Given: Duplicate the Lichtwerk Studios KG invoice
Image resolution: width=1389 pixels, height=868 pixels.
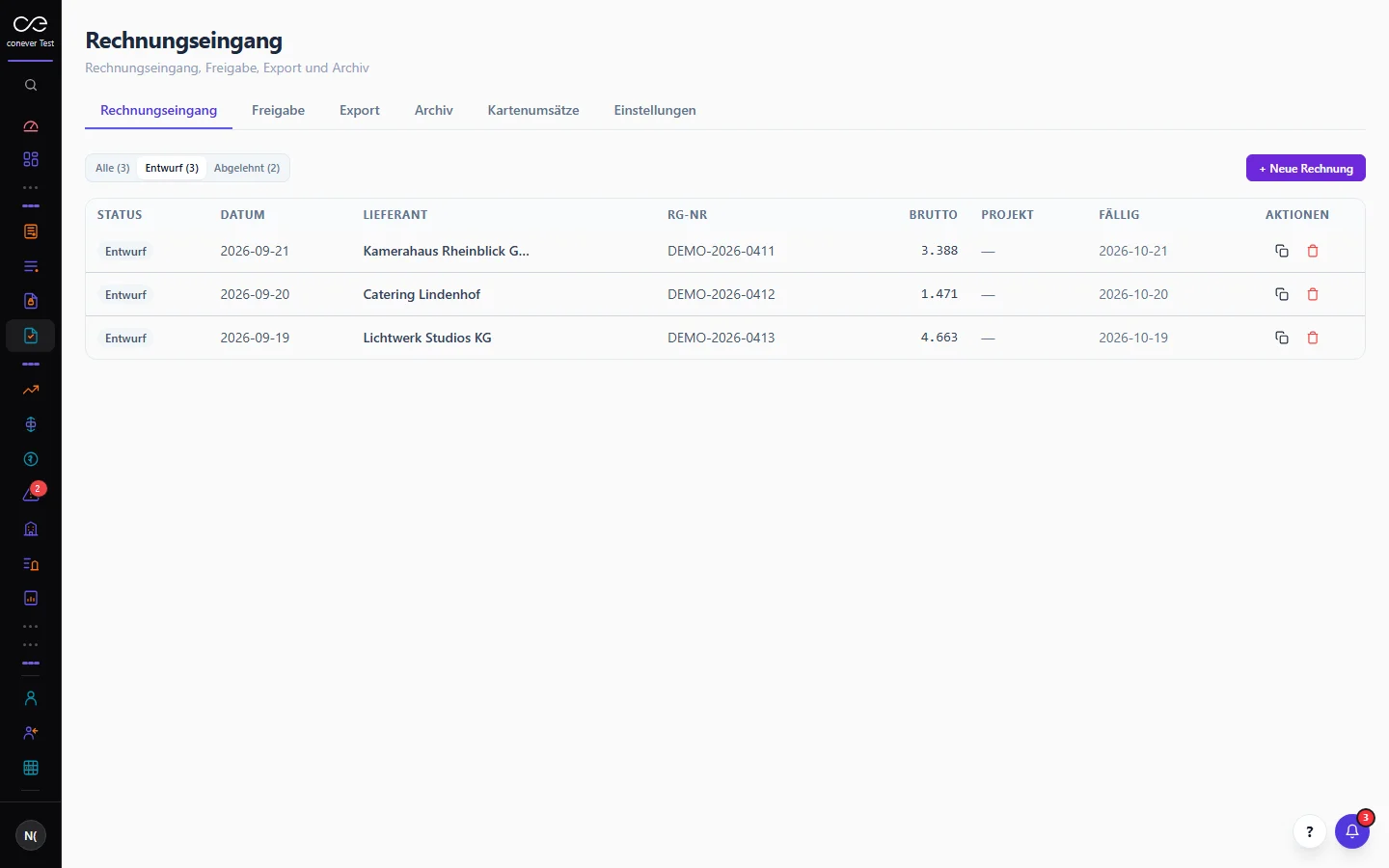Looking at the screenshot, I should 1282,338.
